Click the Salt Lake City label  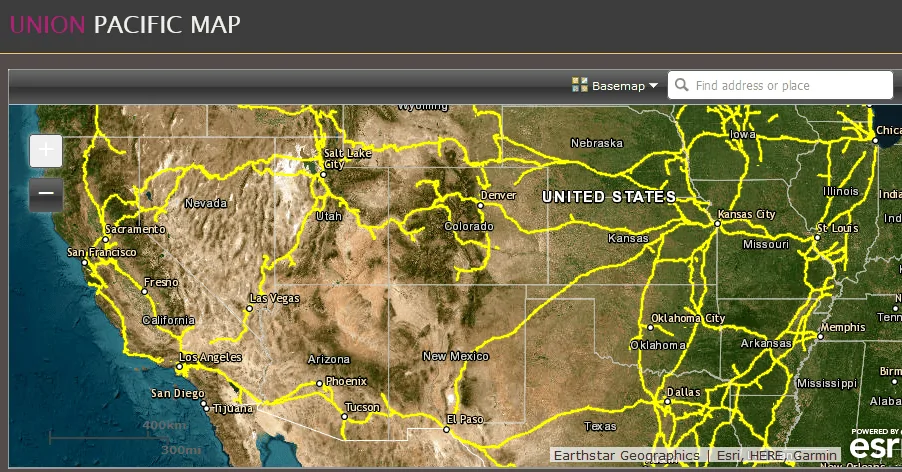pos(347,159)
